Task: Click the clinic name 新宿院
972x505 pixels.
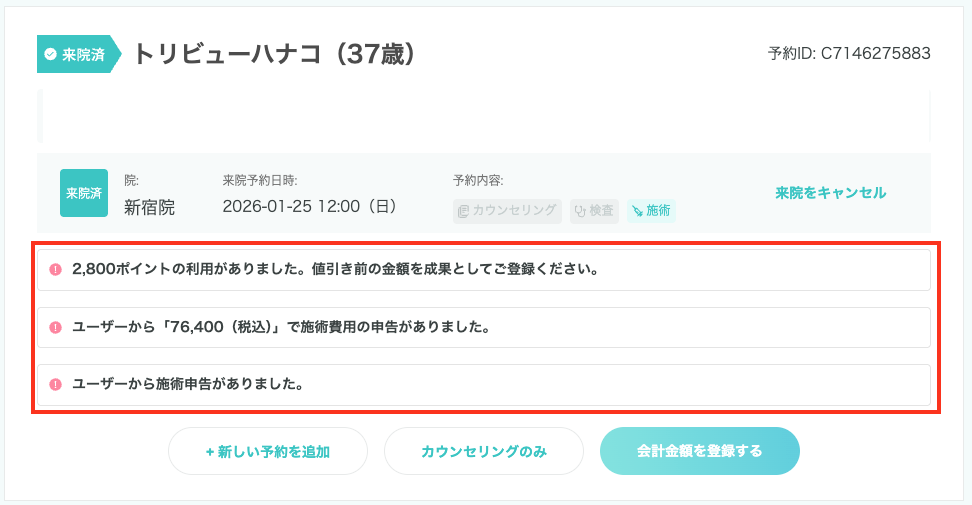Action: (149, 207)
